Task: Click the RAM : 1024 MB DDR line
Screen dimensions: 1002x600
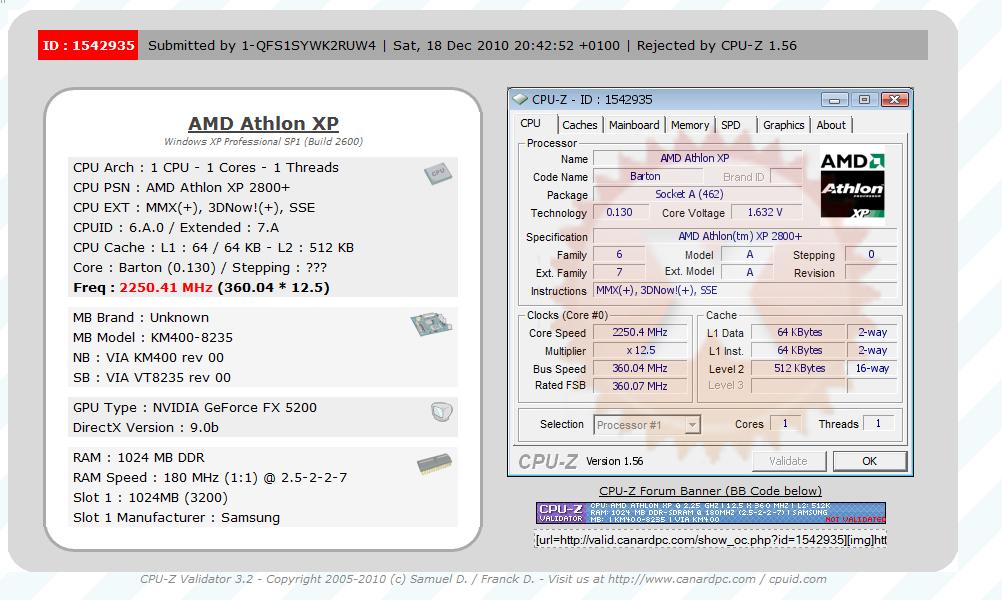Action: tap(139, 458)
